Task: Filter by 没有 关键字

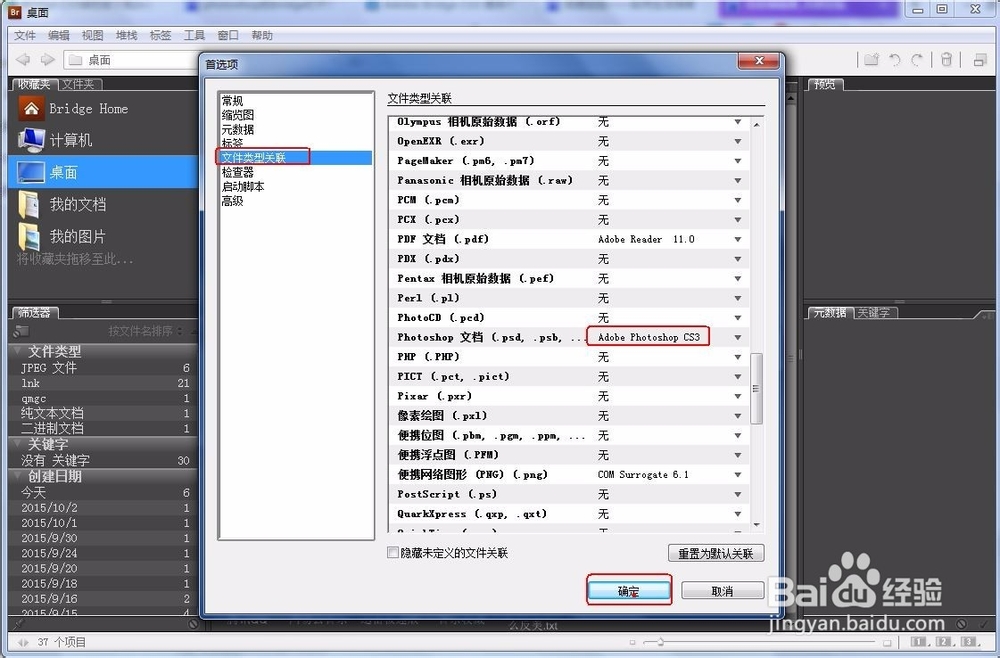Action: click(103, 460)
